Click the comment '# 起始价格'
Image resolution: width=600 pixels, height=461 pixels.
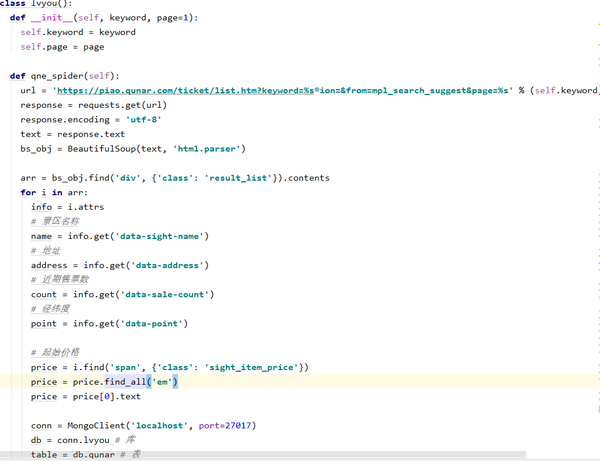55,352
